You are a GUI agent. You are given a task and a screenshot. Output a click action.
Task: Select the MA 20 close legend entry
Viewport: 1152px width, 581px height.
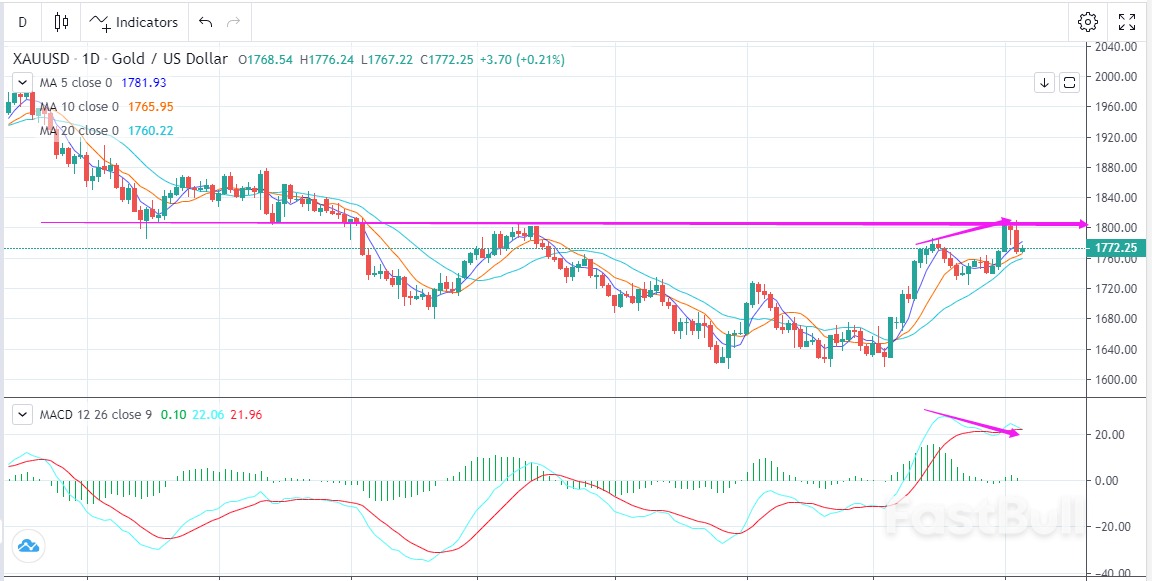78,130
